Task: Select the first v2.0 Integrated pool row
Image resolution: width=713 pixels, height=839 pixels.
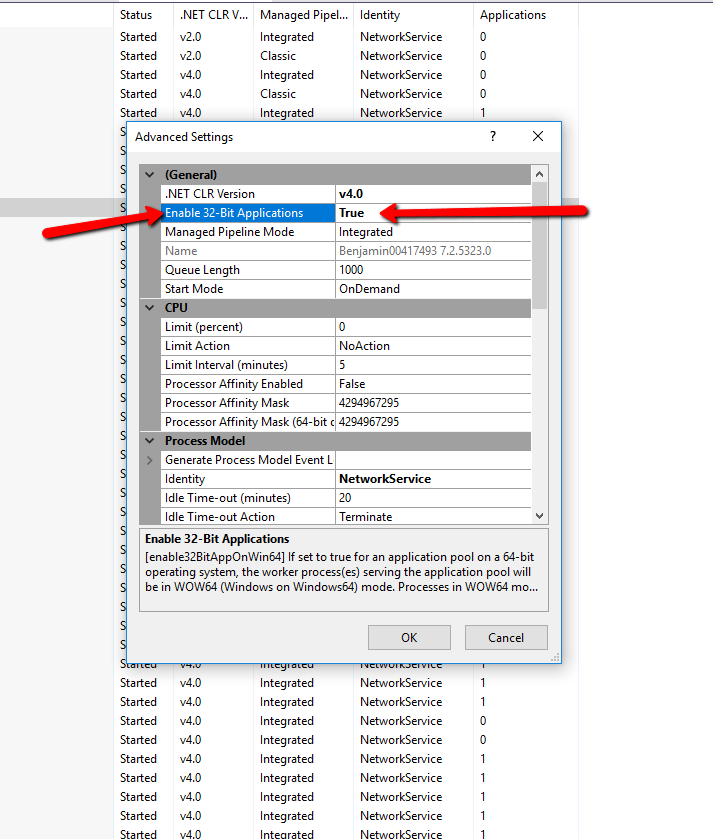Action: tap(346, 37)
